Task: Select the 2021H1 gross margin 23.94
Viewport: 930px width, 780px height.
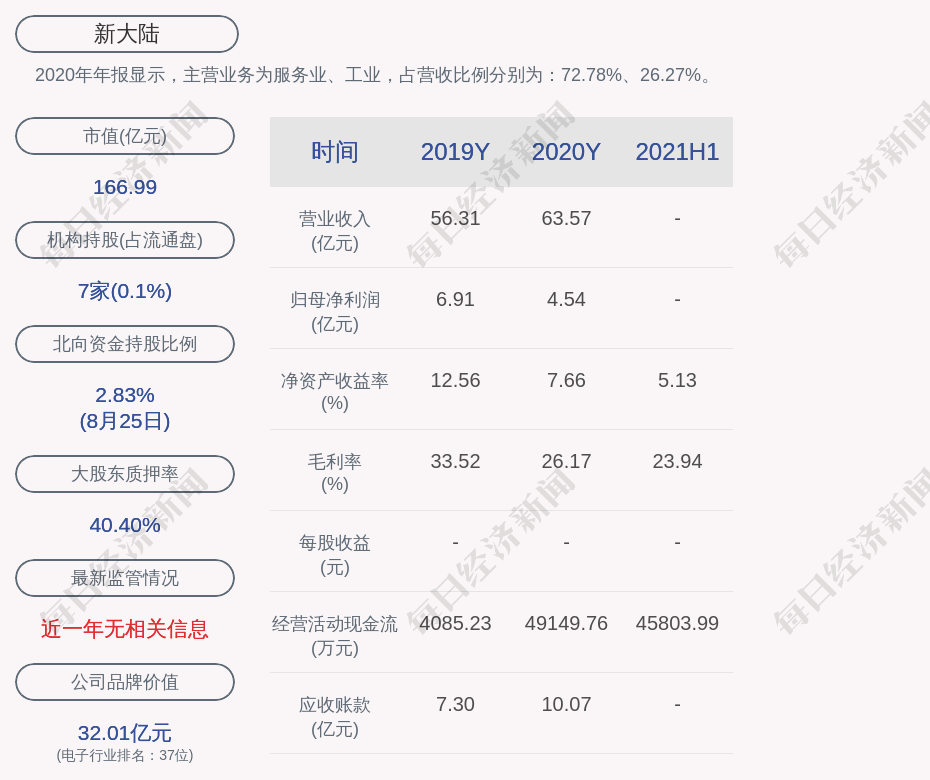Action: pos(677,461)
